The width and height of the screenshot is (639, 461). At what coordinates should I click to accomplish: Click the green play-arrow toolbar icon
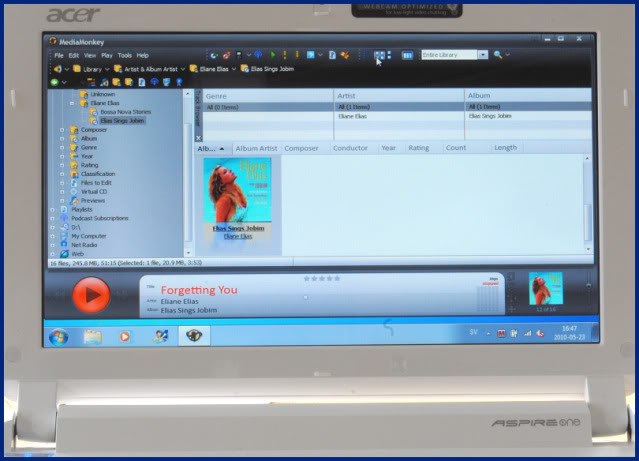coord(273,55)
